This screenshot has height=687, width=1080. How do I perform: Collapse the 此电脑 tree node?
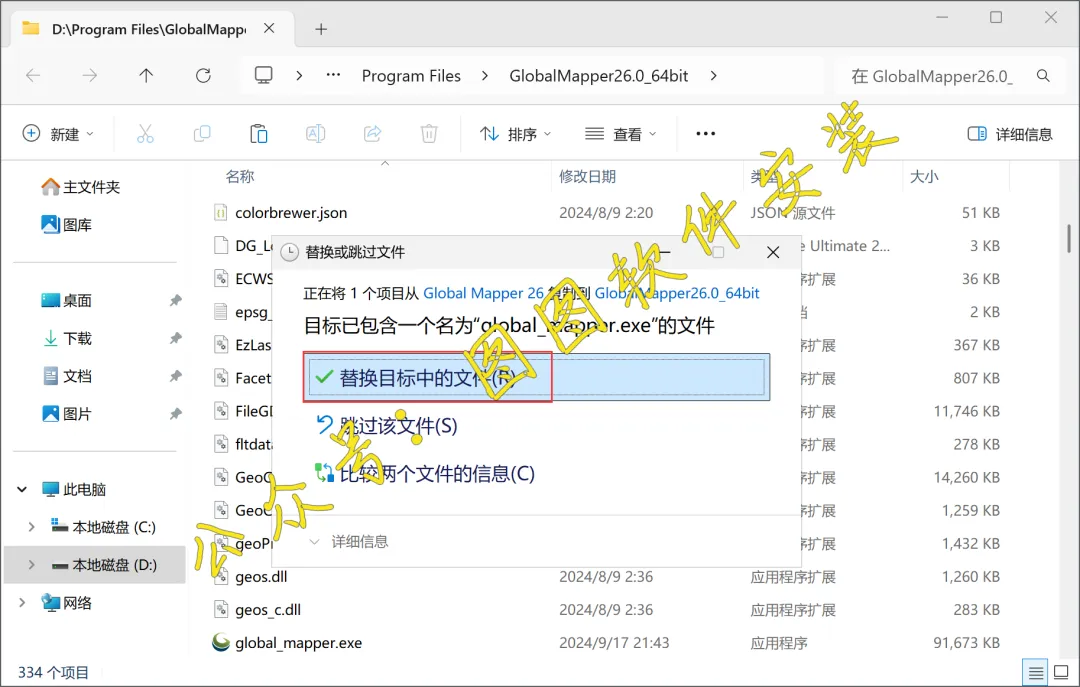(x=22, y=489)
